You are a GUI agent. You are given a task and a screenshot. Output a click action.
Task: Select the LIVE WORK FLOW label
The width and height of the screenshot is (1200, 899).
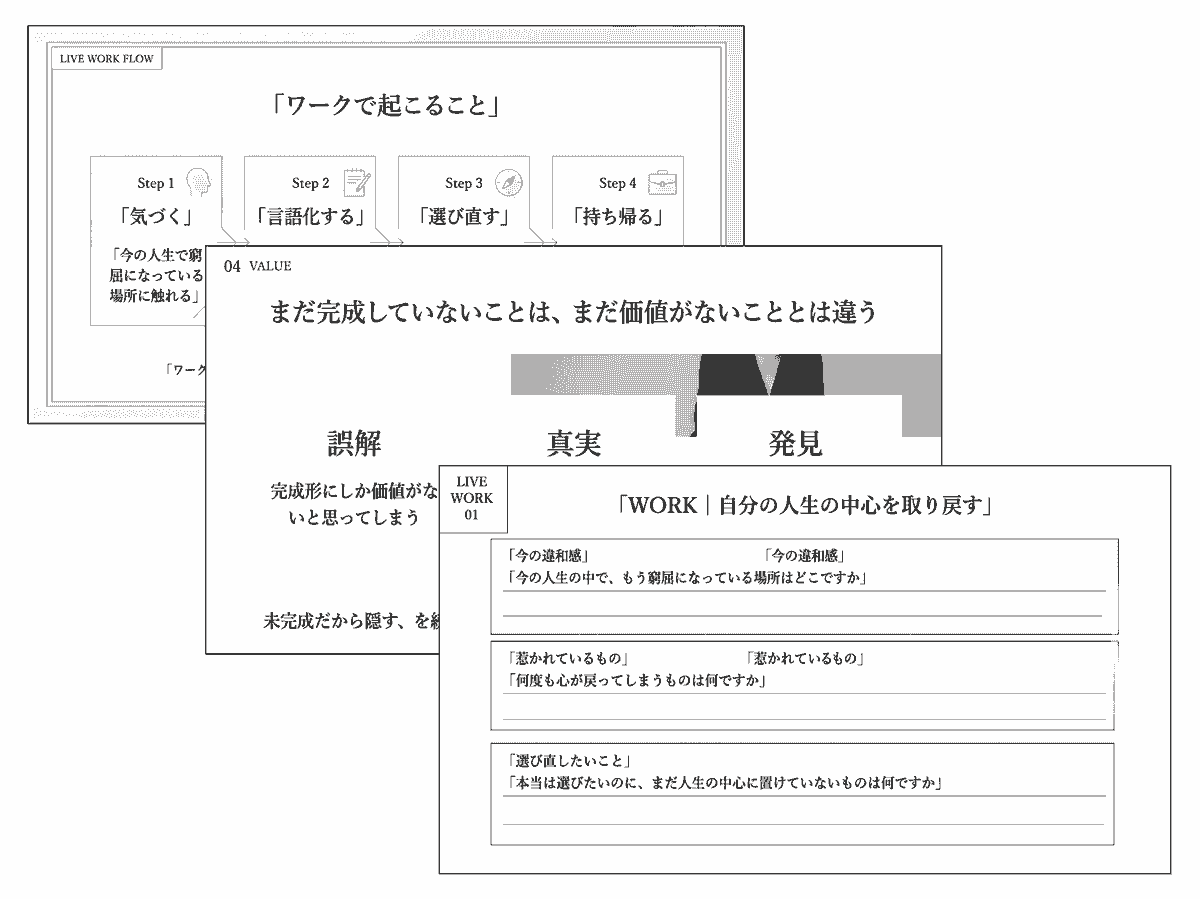pos(107,58)
